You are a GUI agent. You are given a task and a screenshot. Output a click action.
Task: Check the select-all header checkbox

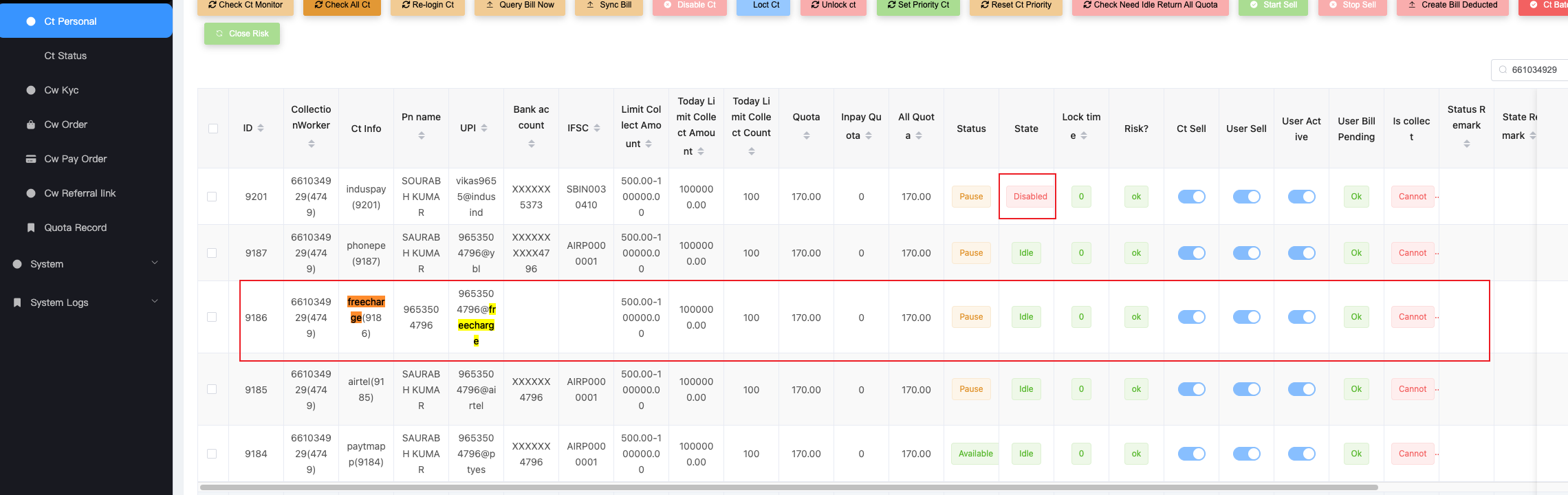click(213, 129)
